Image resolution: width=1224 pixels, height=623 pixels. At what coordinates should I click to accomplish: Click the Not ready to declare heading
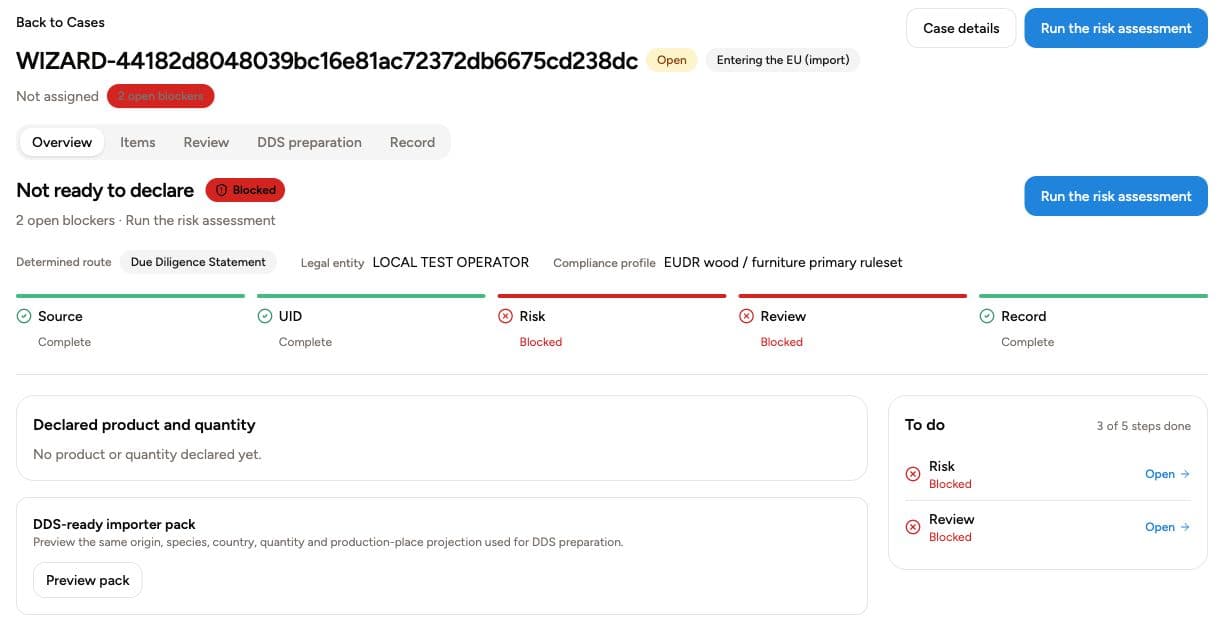(105, 190)
